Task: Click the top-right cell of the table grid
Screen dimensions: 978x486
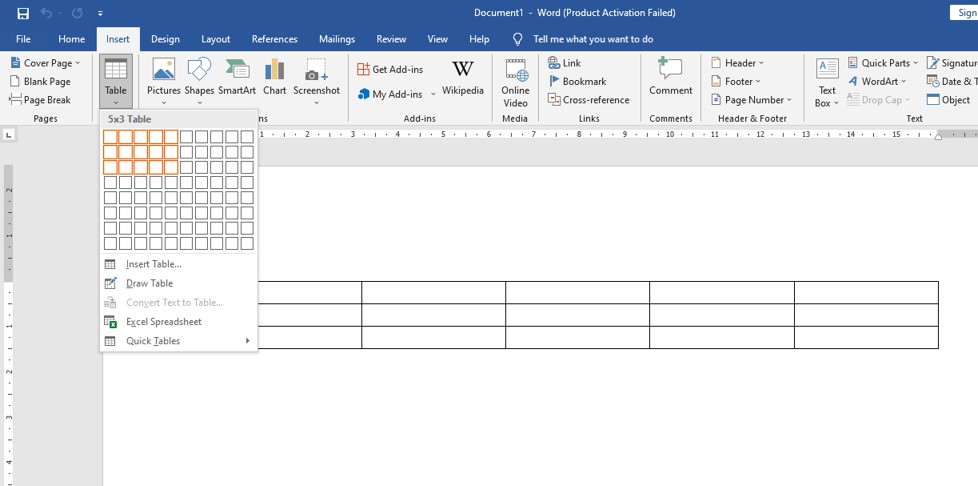Action: 247,137
